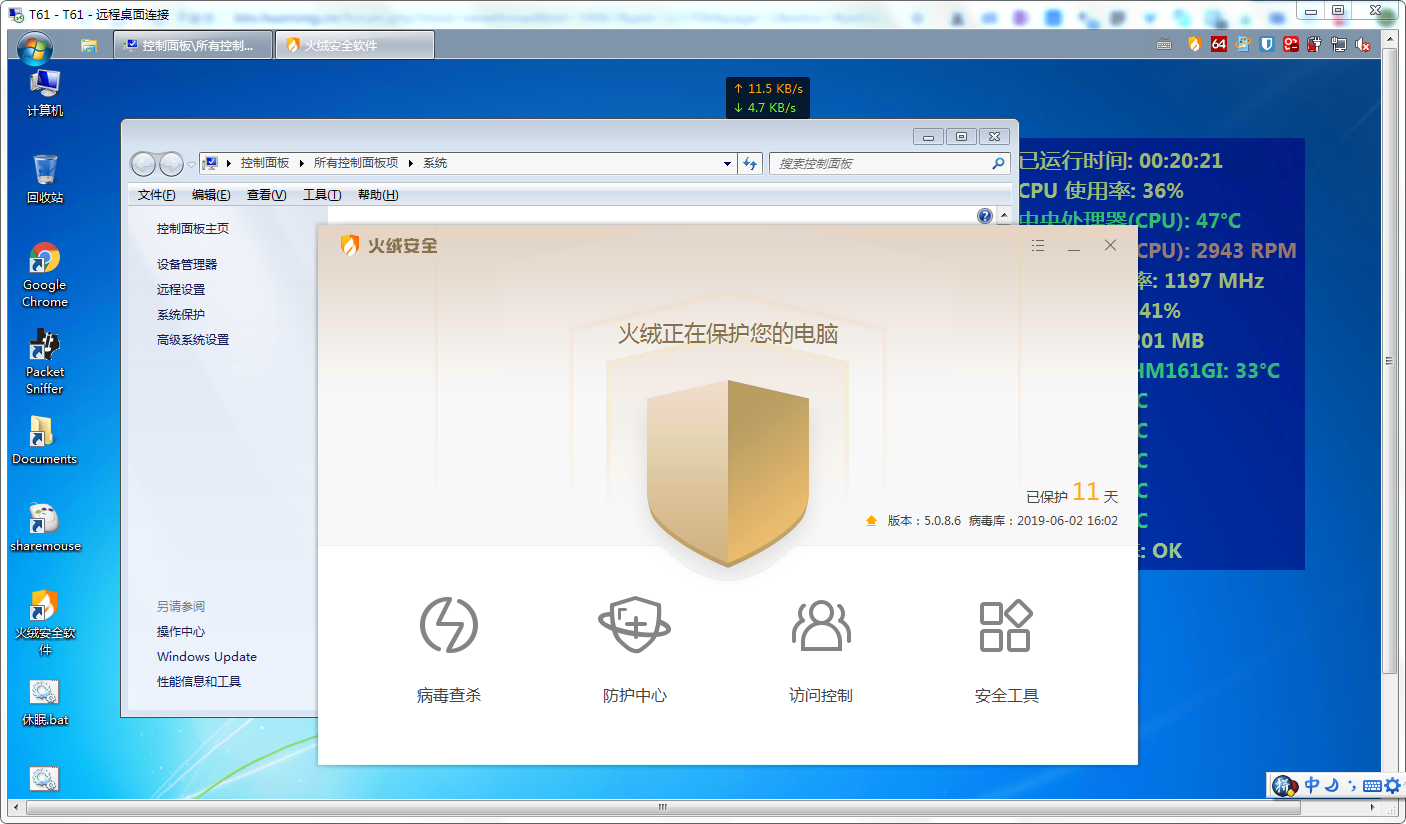Open 系统保护 link

pyautogui.click(x=181, y=315)
